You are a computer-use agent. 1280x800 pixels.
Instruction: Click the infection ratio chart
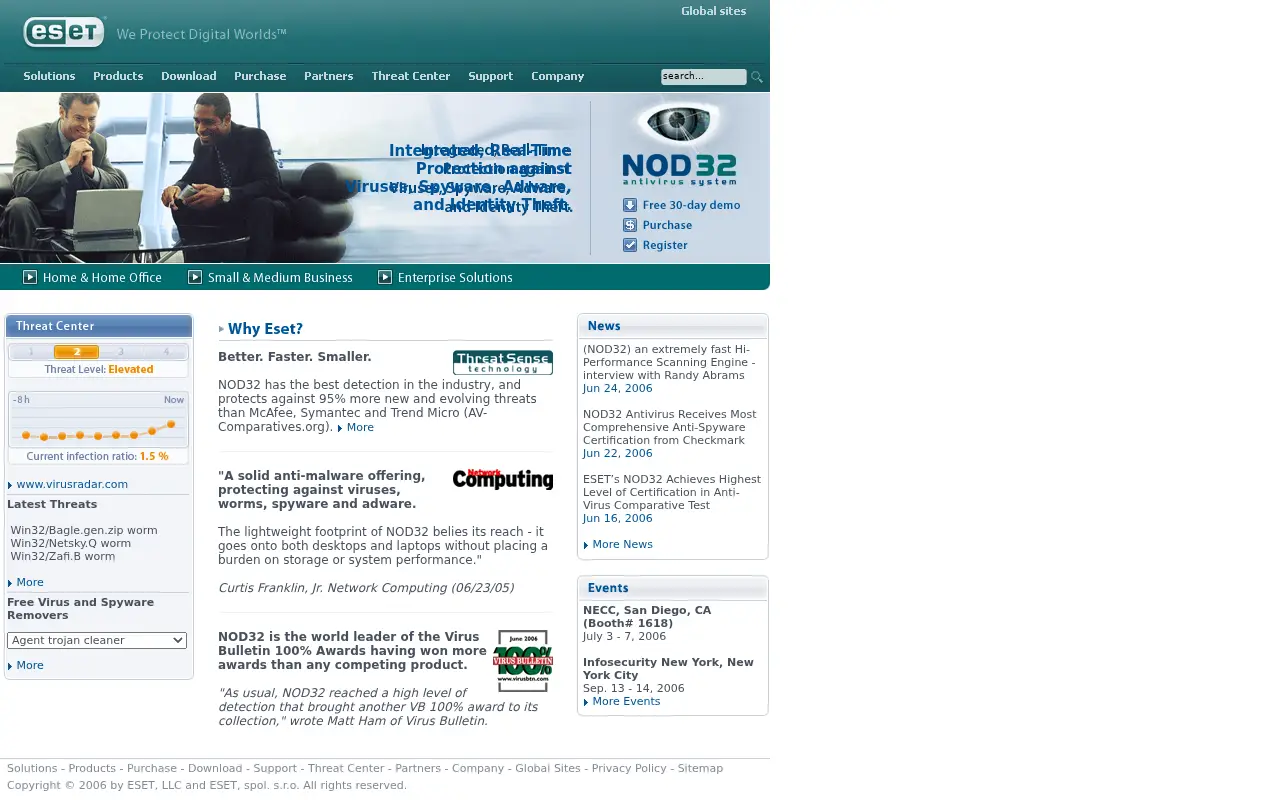point(98,419)
